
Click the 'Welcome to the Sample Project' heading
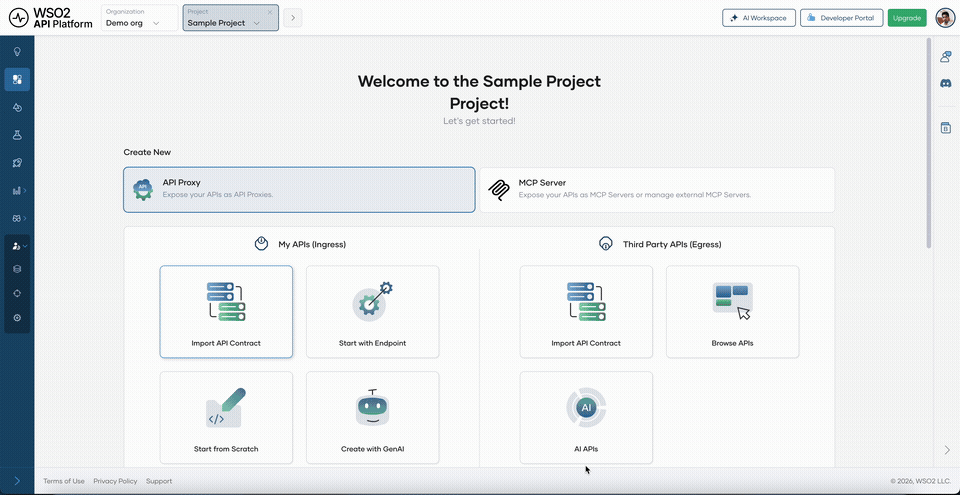tap(479, 80)
